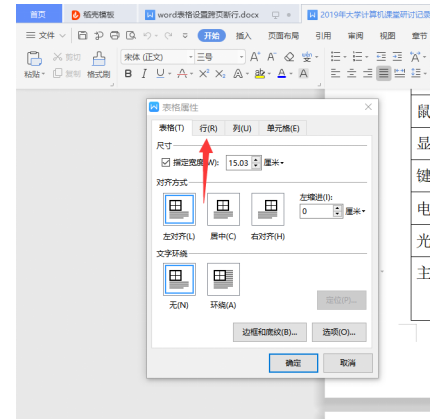Apply Superscript formatting
This screenshot has height=420, width=438.
coord(204,73)
